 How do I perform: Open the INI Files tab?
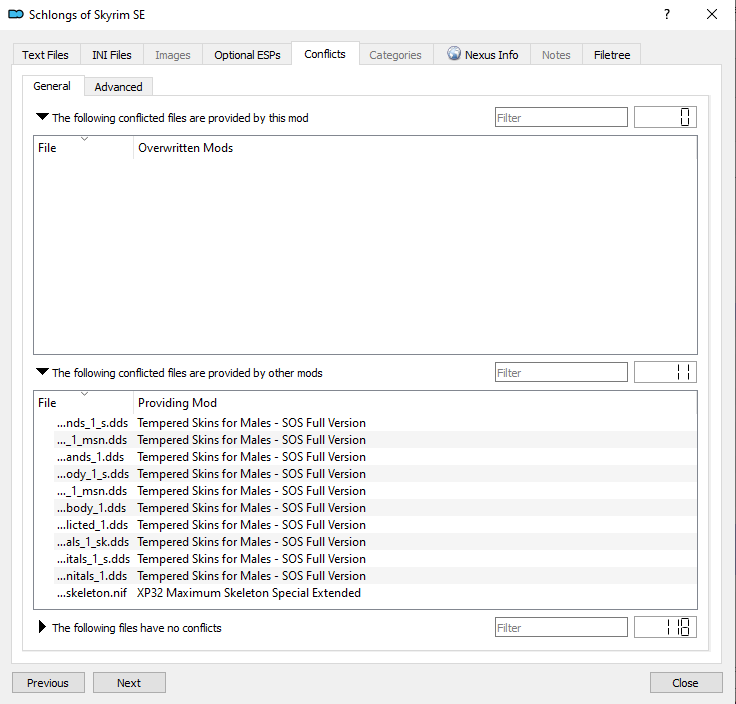(112, 55)
